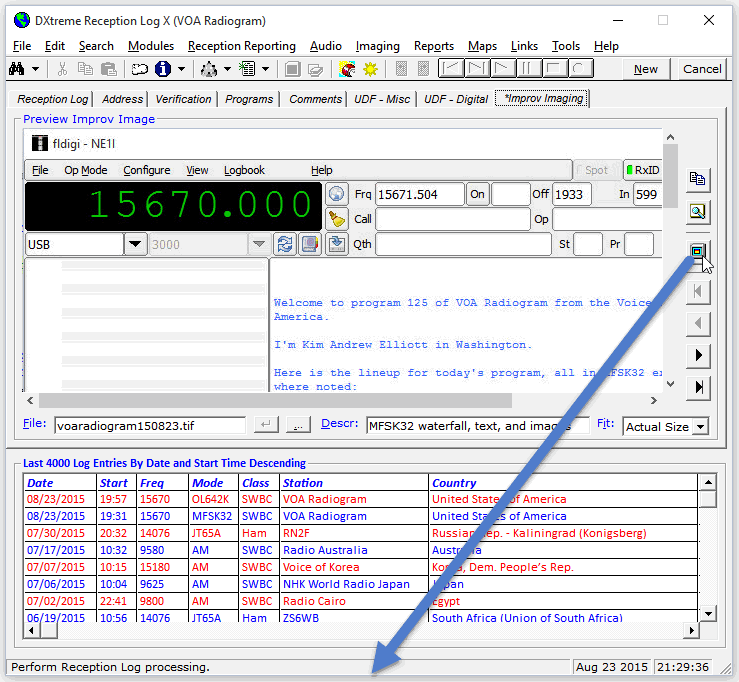Image resolution: width=739 pixels, height=682 pixels.
Task: Click the magnifier image viewer icon
Action: click(x=698, y=212)
